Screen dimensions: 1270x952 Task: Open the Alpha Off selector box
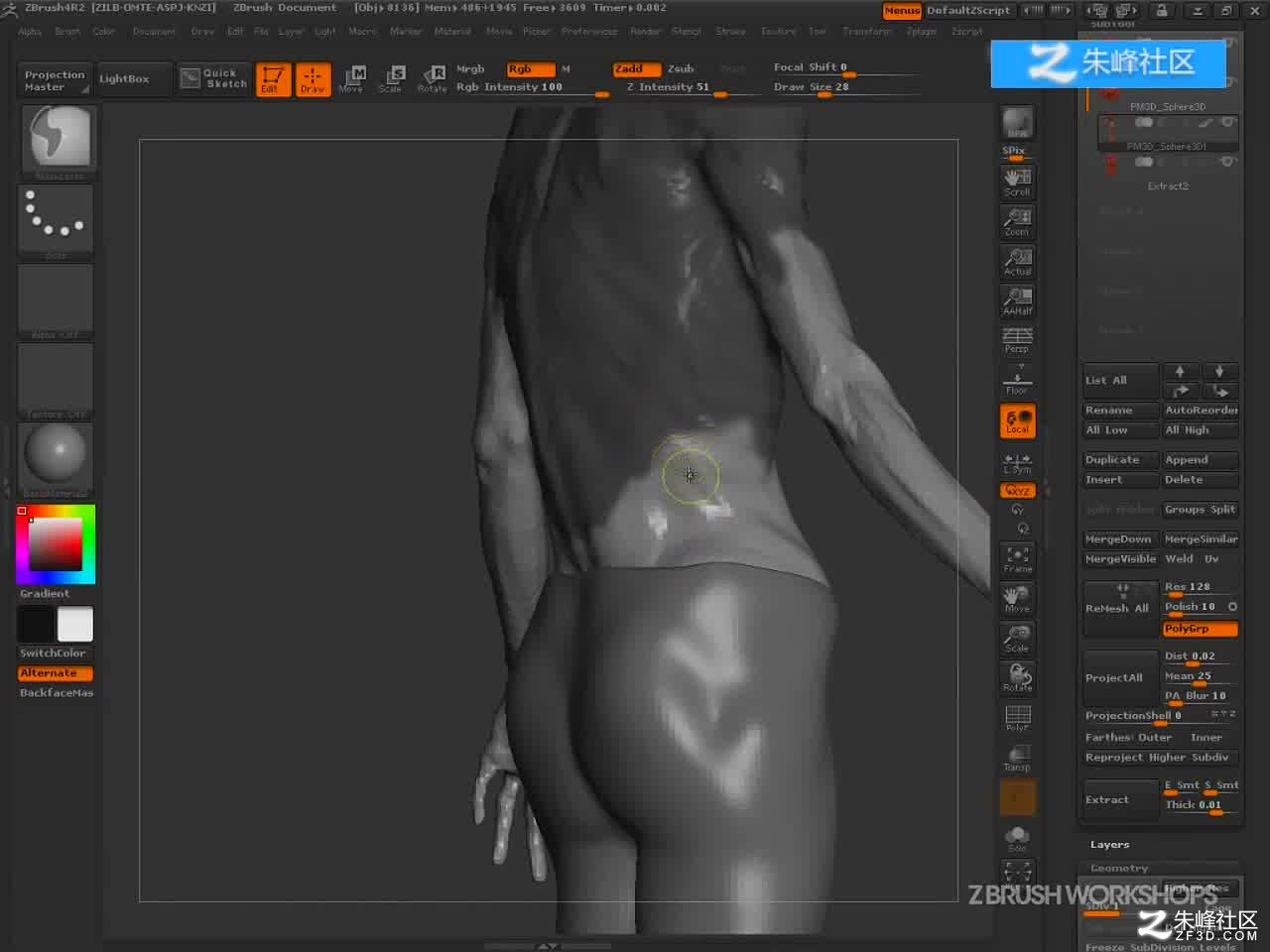click(56, 301)
